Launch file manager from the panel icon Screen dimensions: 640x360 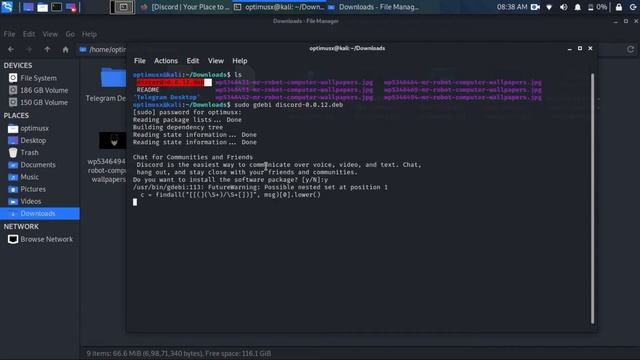[x=42, y=7]
